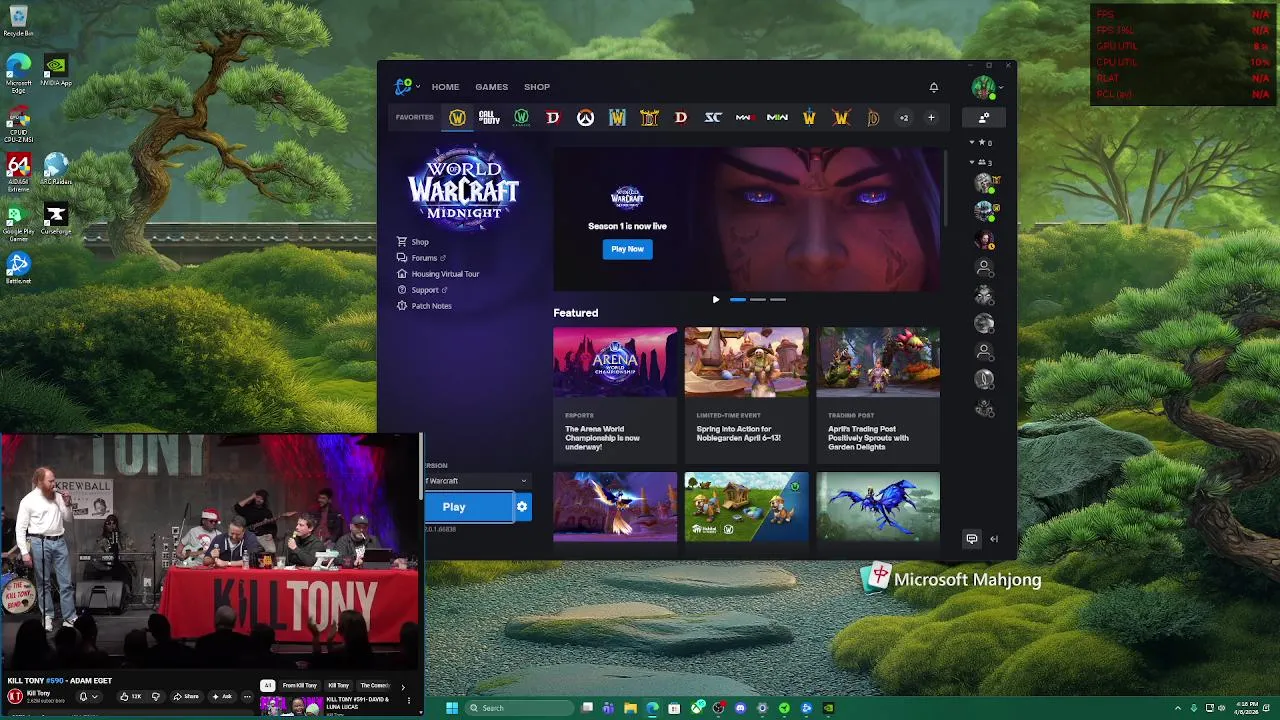This screenshot has width=1280, height=720.
Task: Open the notifications bell in Battle.net
Action: [x=934, y=87]
